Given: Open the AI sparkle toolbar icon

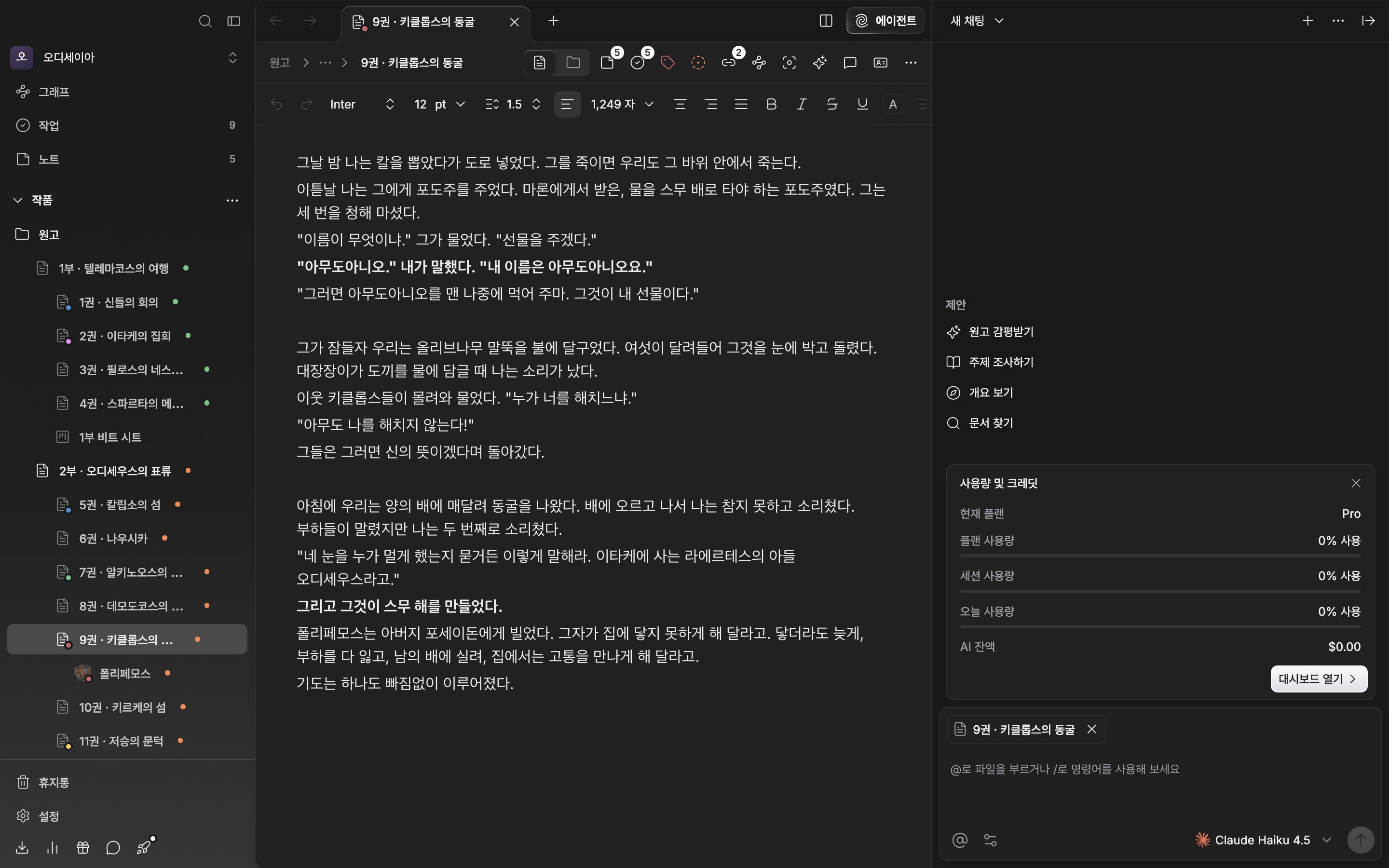Looking at the screenshot, I should click(819, 63).
